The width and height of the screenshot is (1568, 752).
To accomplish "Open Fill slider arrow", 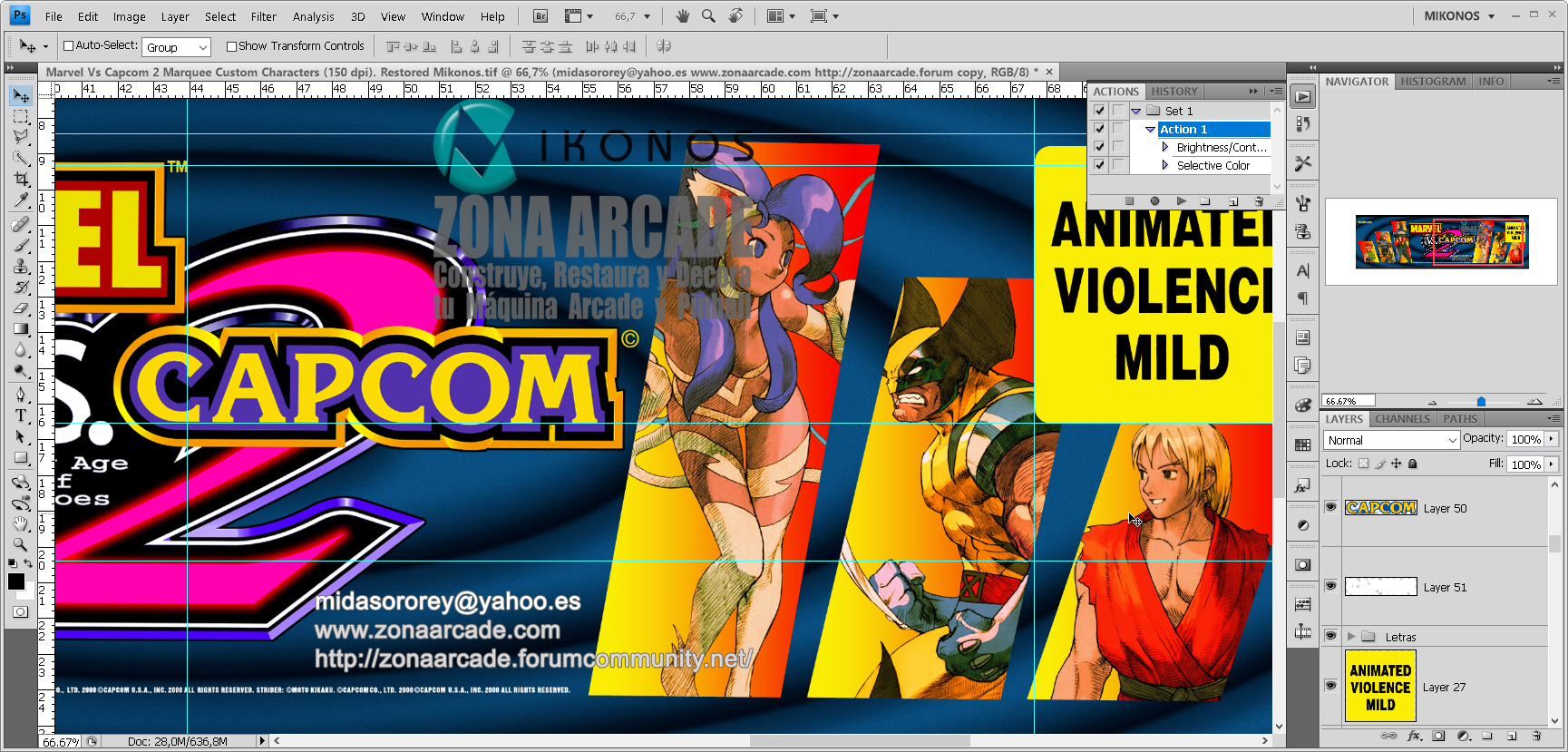I will 1552,464.
